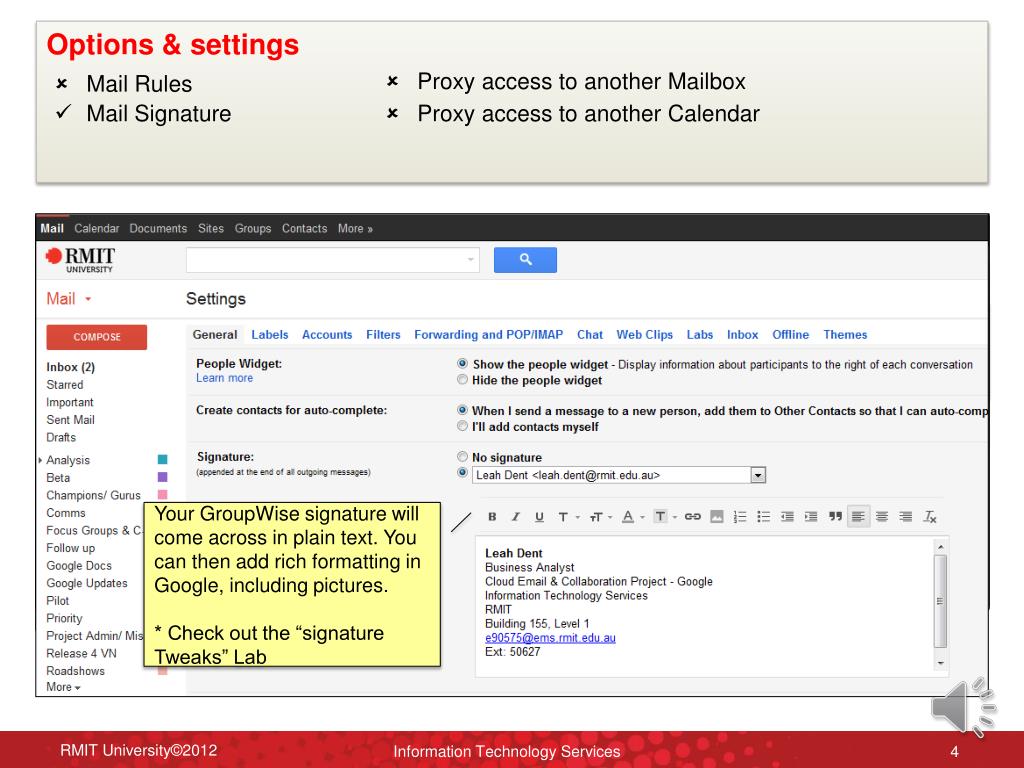Open the Offline settings tab
This screenshot has width=1024, height=768.
pos(790,334)
